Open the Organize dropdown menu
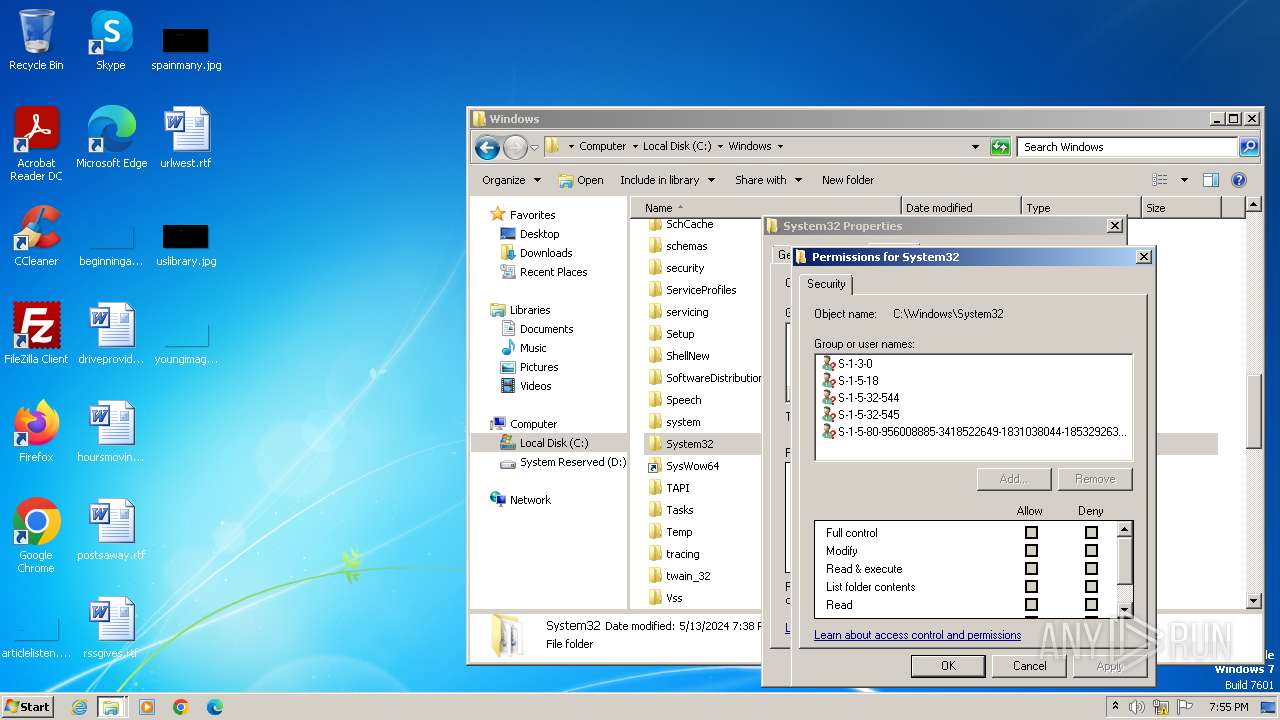Screen dimensions: 1280x720 click(511, 180)
